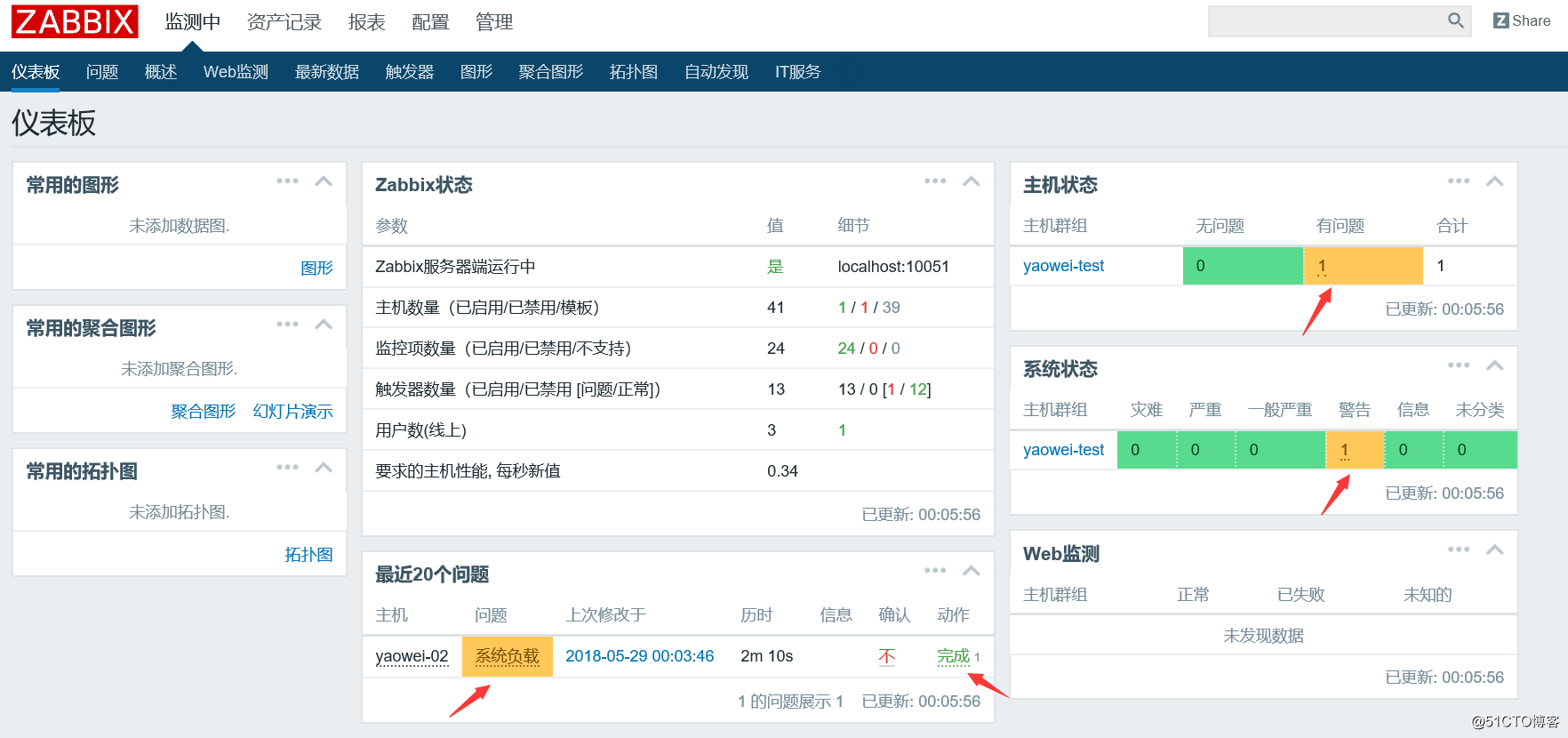Click host yaowei-02 in recent problems

click(x=412, y=656)
